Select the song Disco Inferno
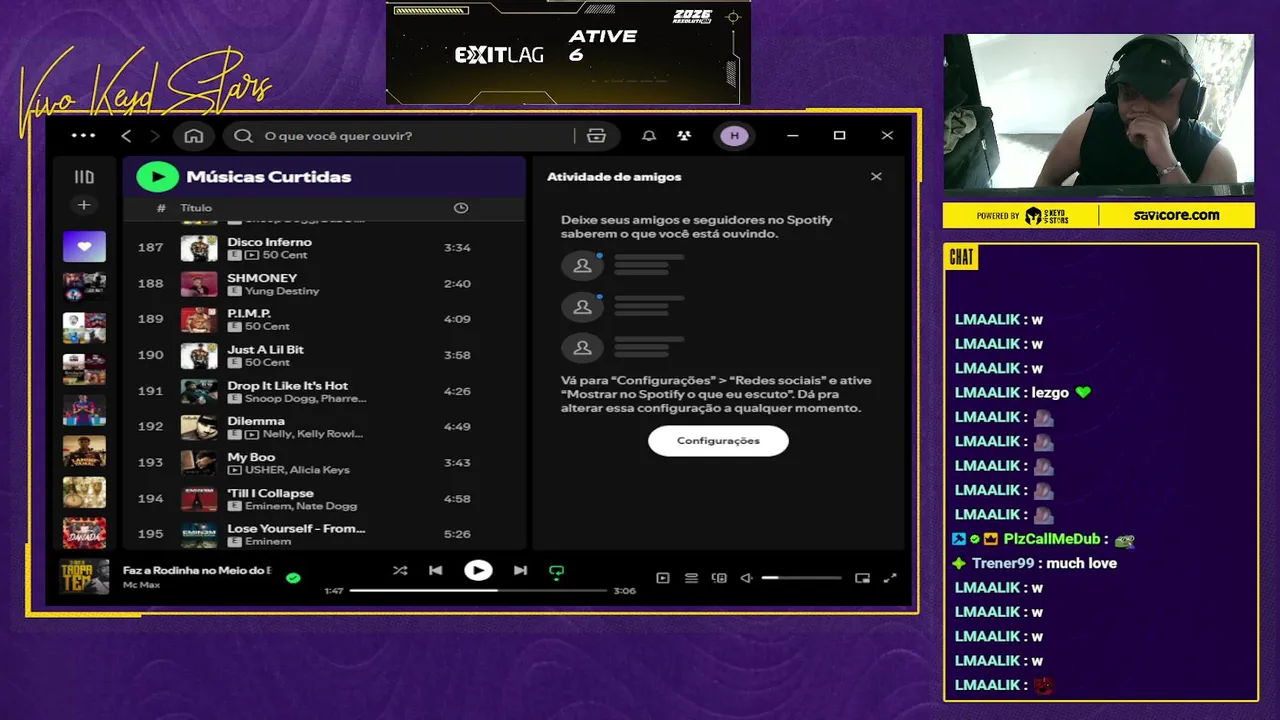1280x720 pixels. 269,242
